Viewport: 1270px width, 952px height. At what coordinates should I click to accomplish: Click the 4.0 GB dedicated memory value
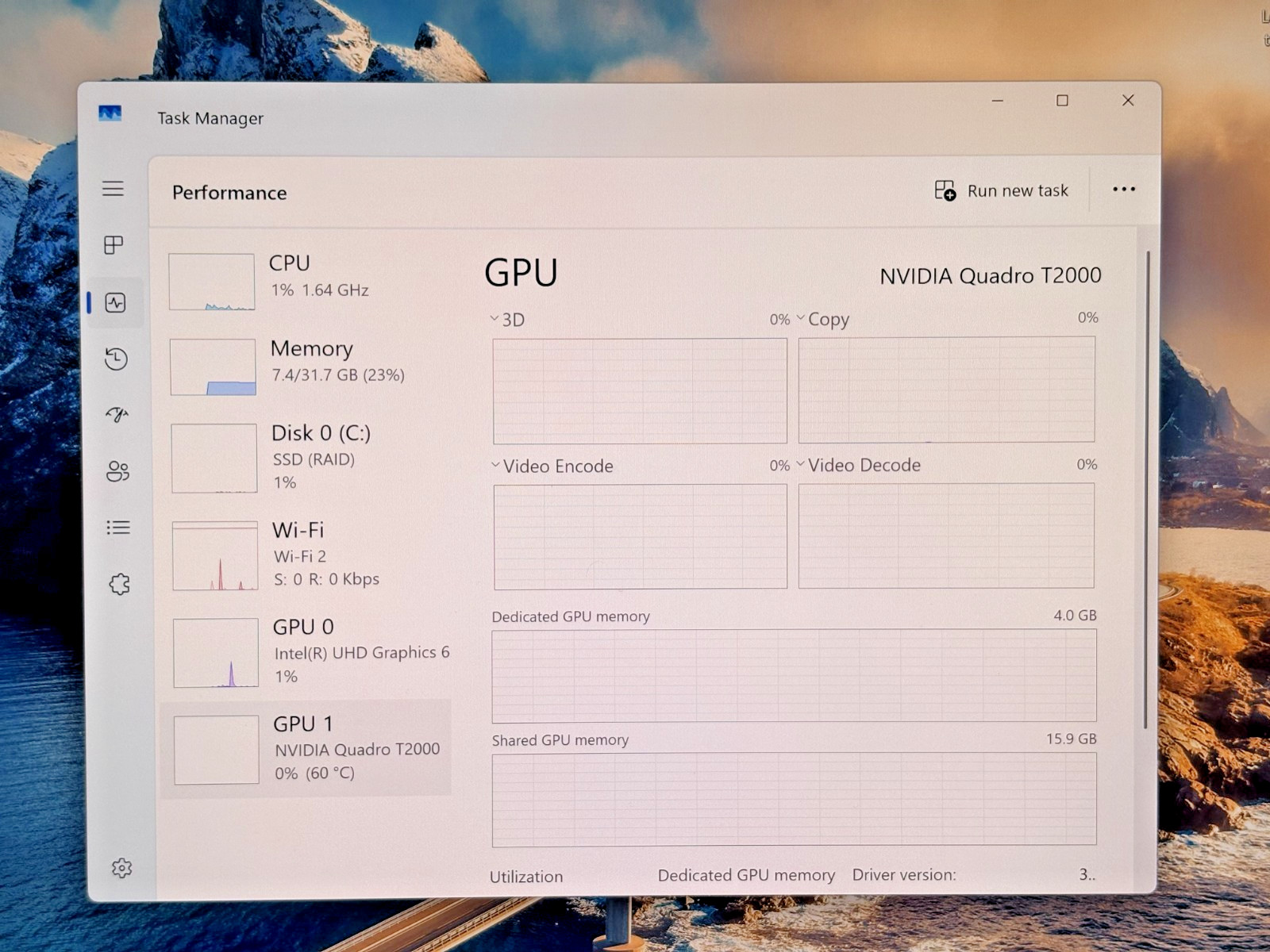click(x=1075, y=616)
